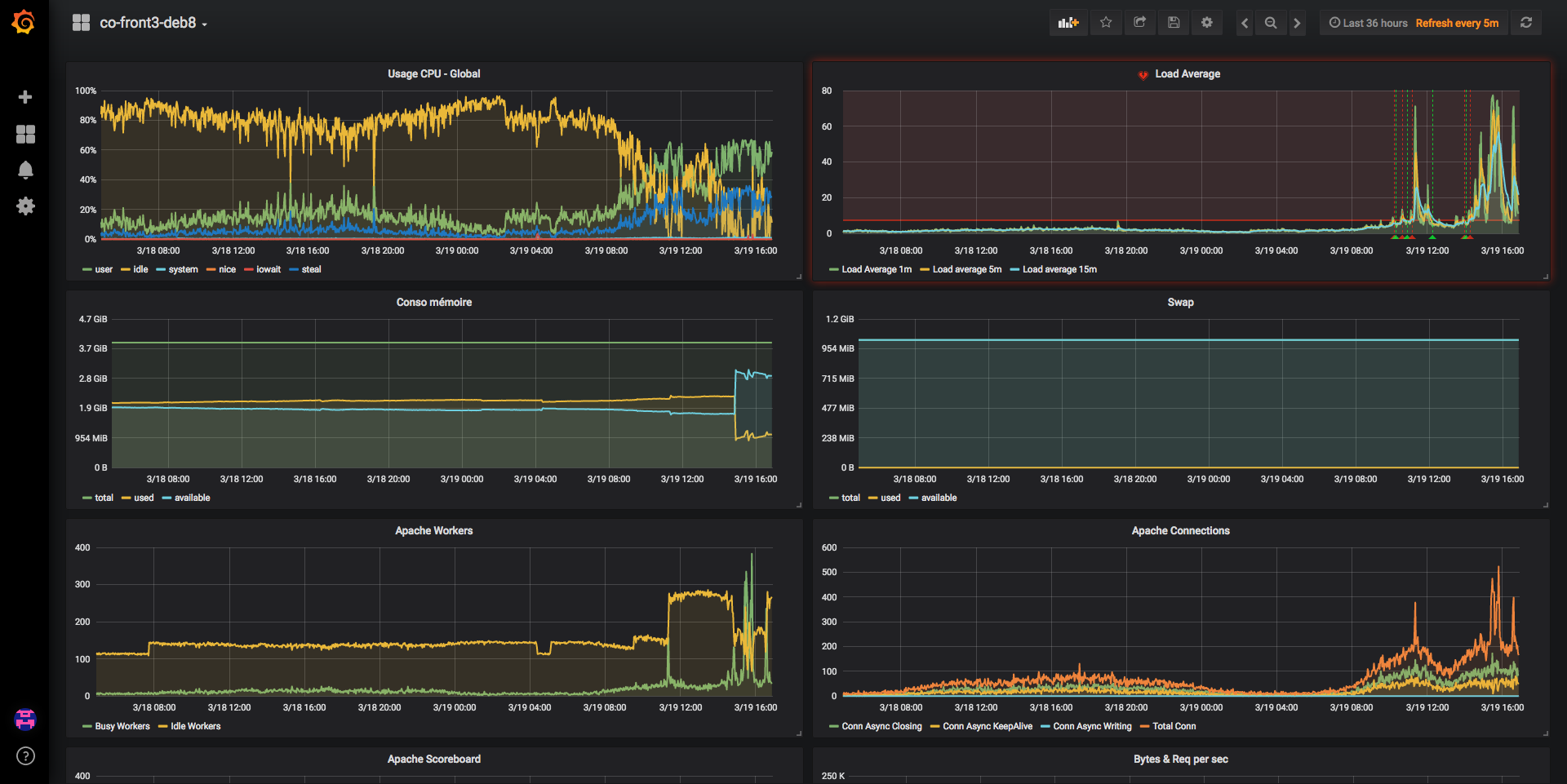Toggle the idle series in CPU legend
Viewport: 1567px width, 784px height.
[140, 270]
